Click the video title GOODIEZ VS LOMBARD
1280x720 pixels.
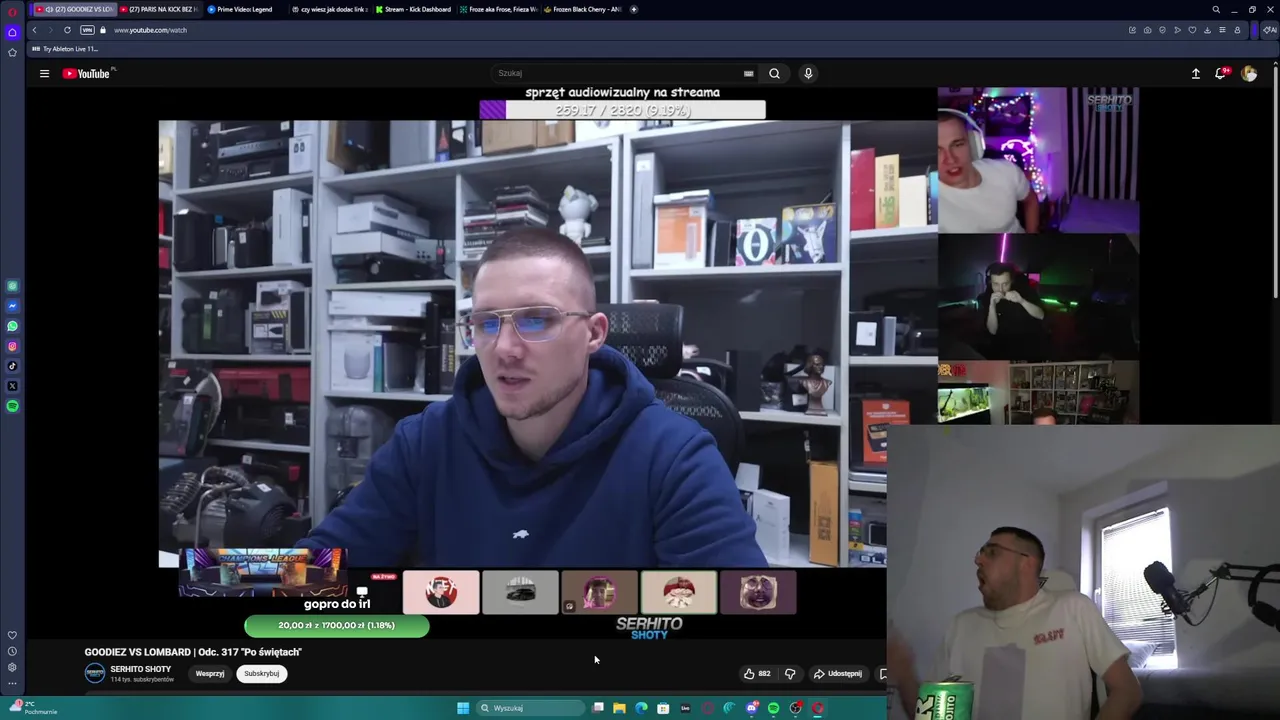tap(193, 652)
